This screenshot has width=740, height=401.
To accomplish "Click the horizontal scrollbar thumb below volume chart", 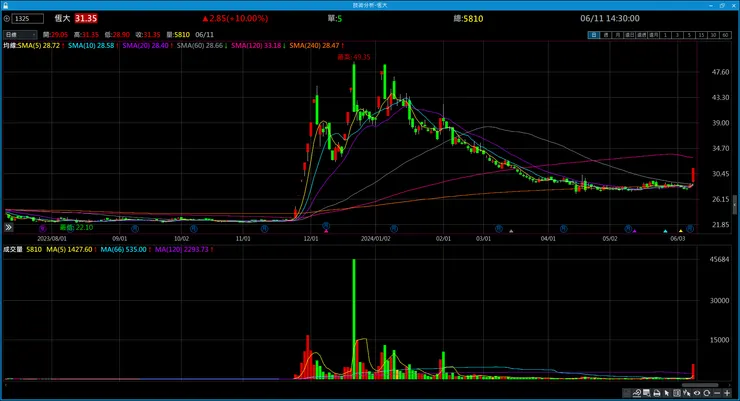I will click(x=700, y=385).
